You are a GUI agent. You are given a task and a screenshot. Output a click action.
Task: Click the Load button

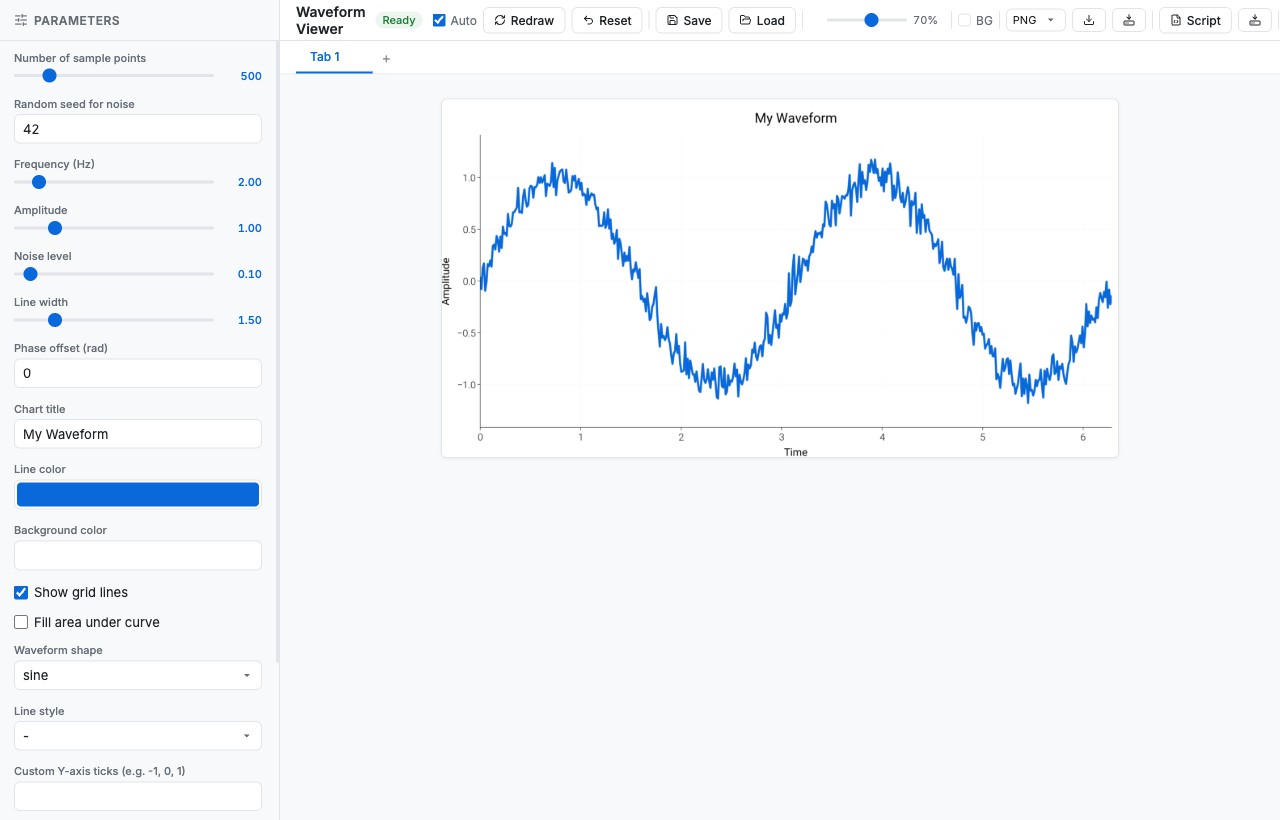762,20
